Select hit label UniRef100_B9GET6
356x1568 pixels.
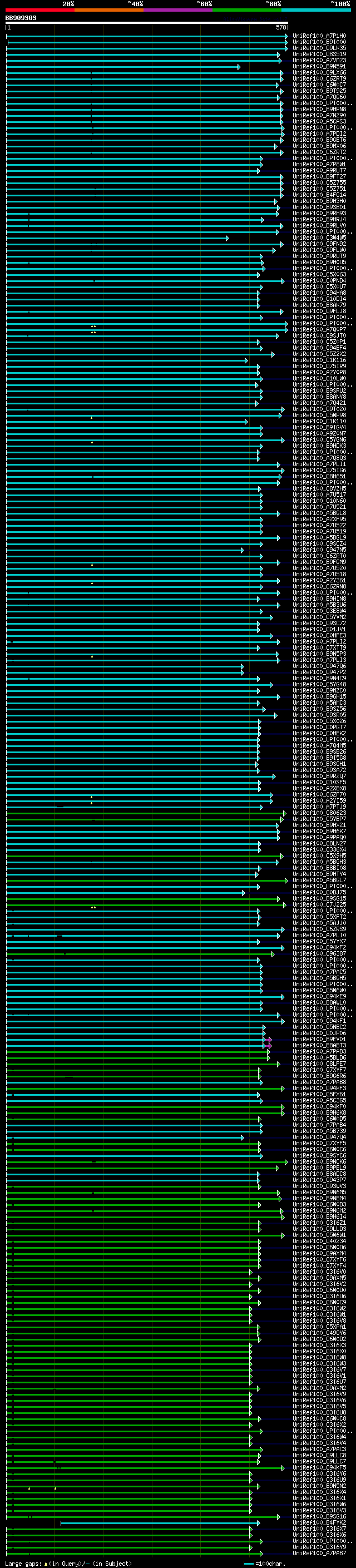coord(319,140)
